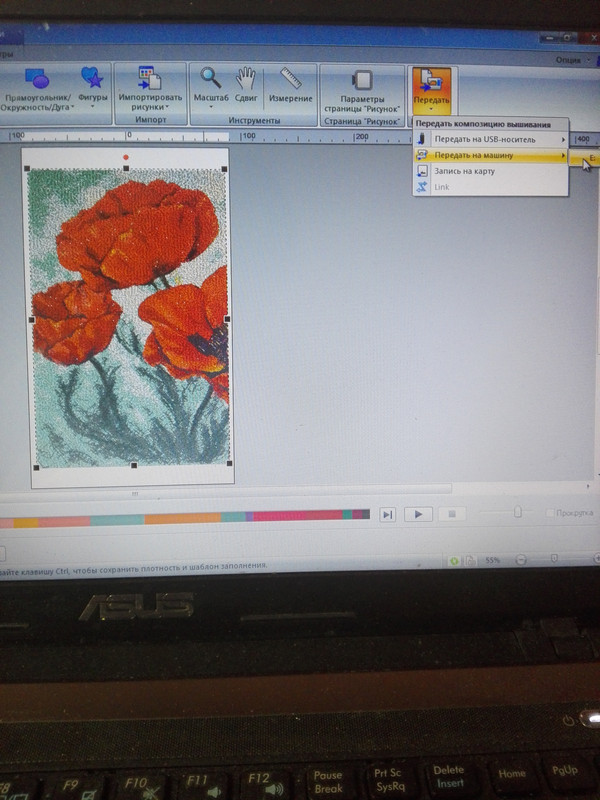Click the zoom slider in status bar

click(x=554, y=560)
